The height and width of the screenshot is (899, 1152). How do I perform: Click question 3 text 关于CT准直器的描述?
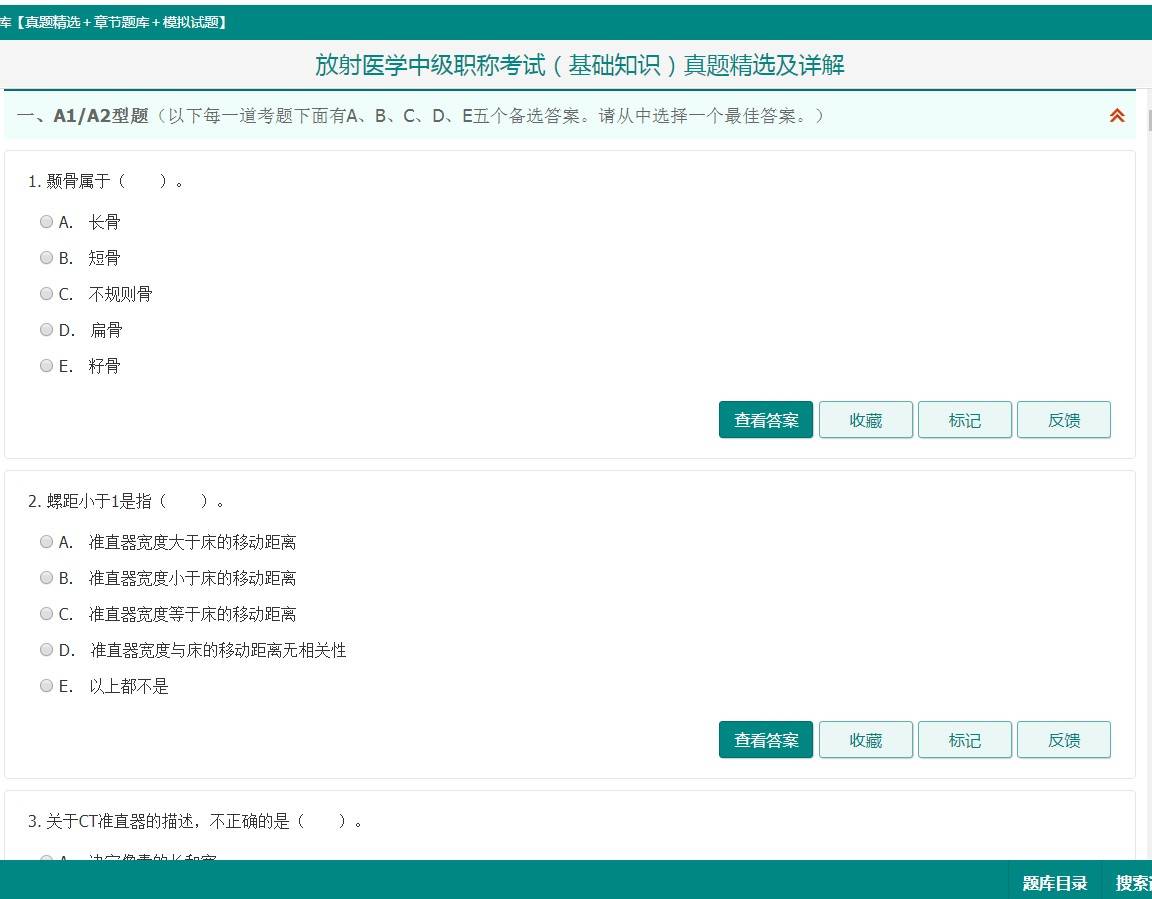click(x=195, y=820)
